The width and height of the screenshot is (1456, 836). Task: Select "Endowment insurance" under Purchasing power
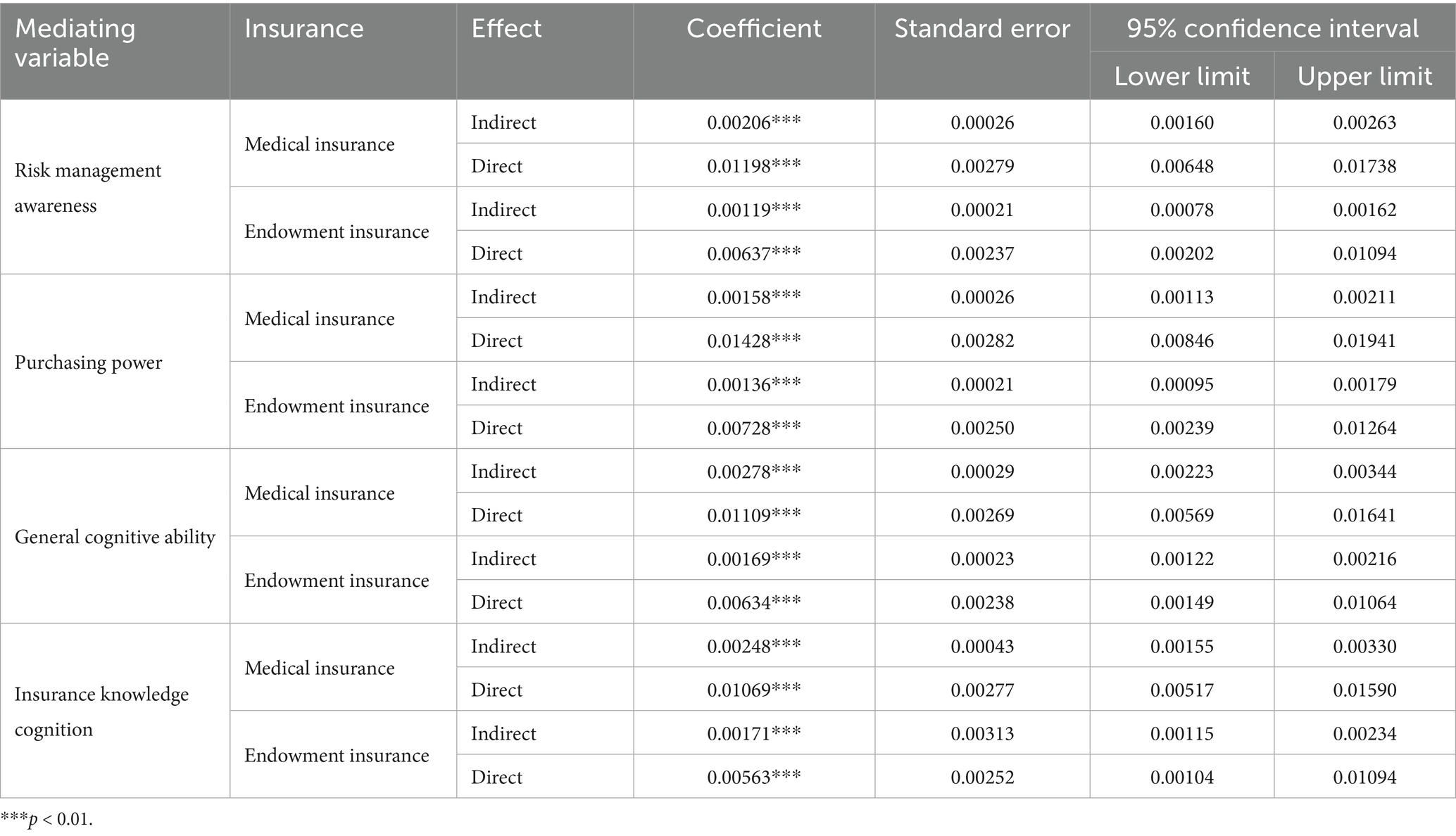(337, 406)
